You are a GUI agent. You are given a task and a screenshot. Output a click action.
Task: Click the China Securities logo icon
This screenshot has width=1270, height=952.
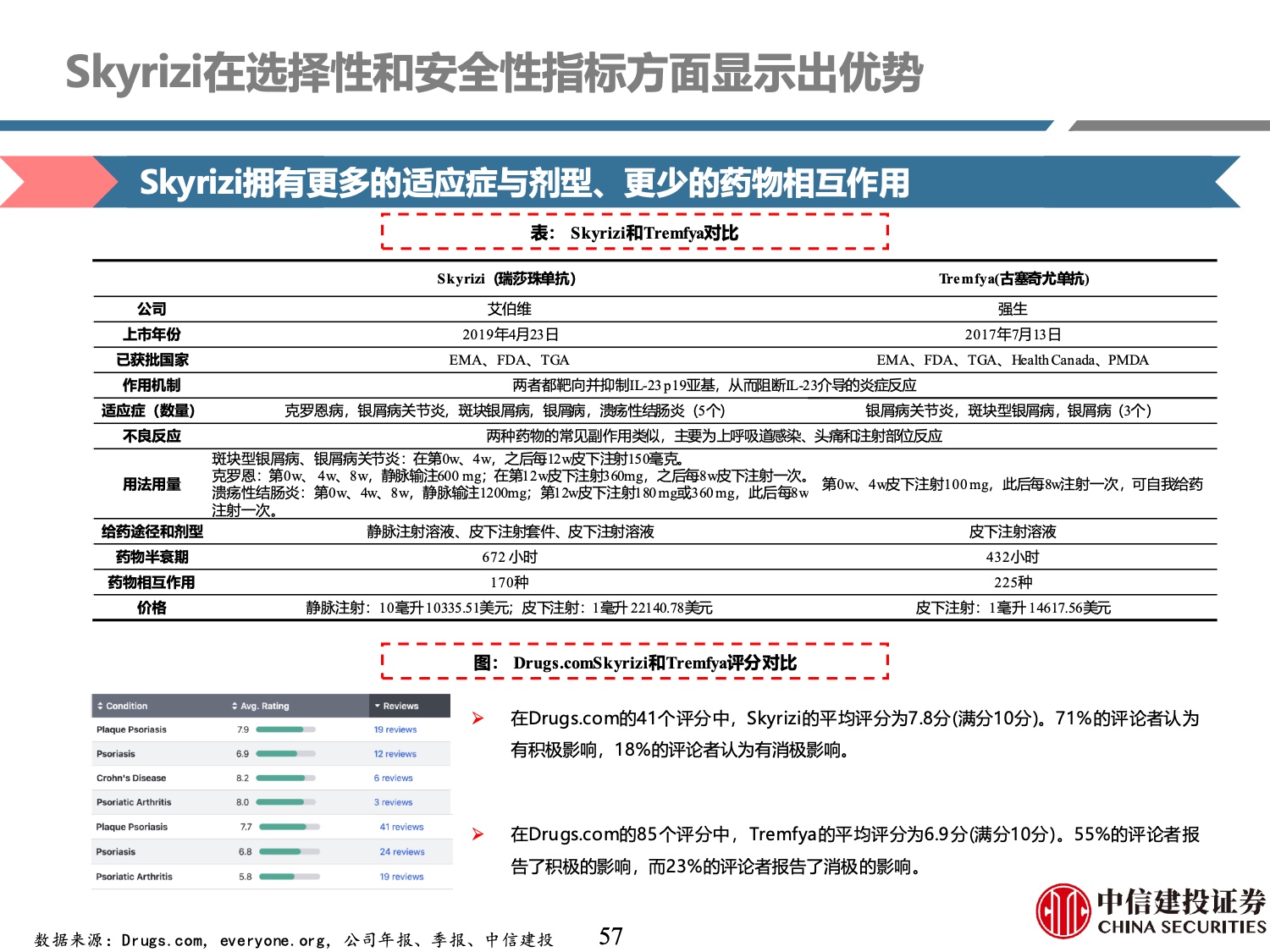[1063, 911]
